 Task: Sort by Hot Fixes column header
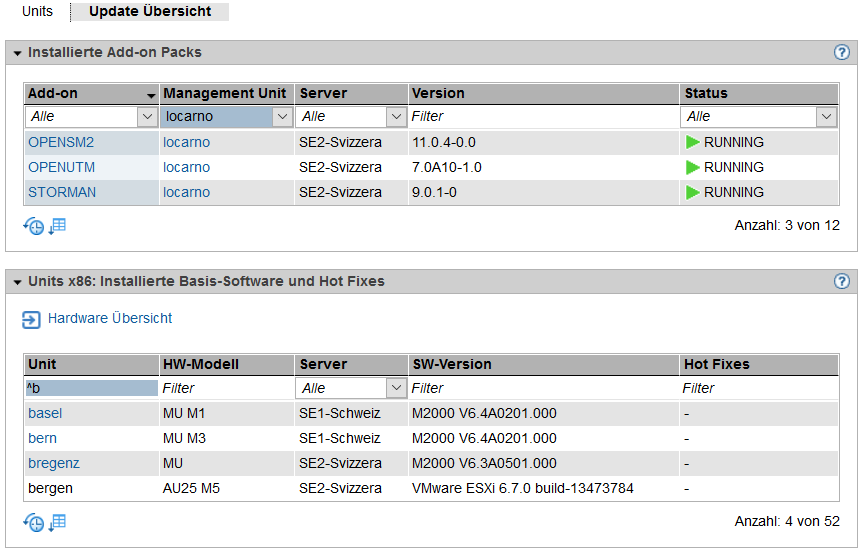click(759, 364)
